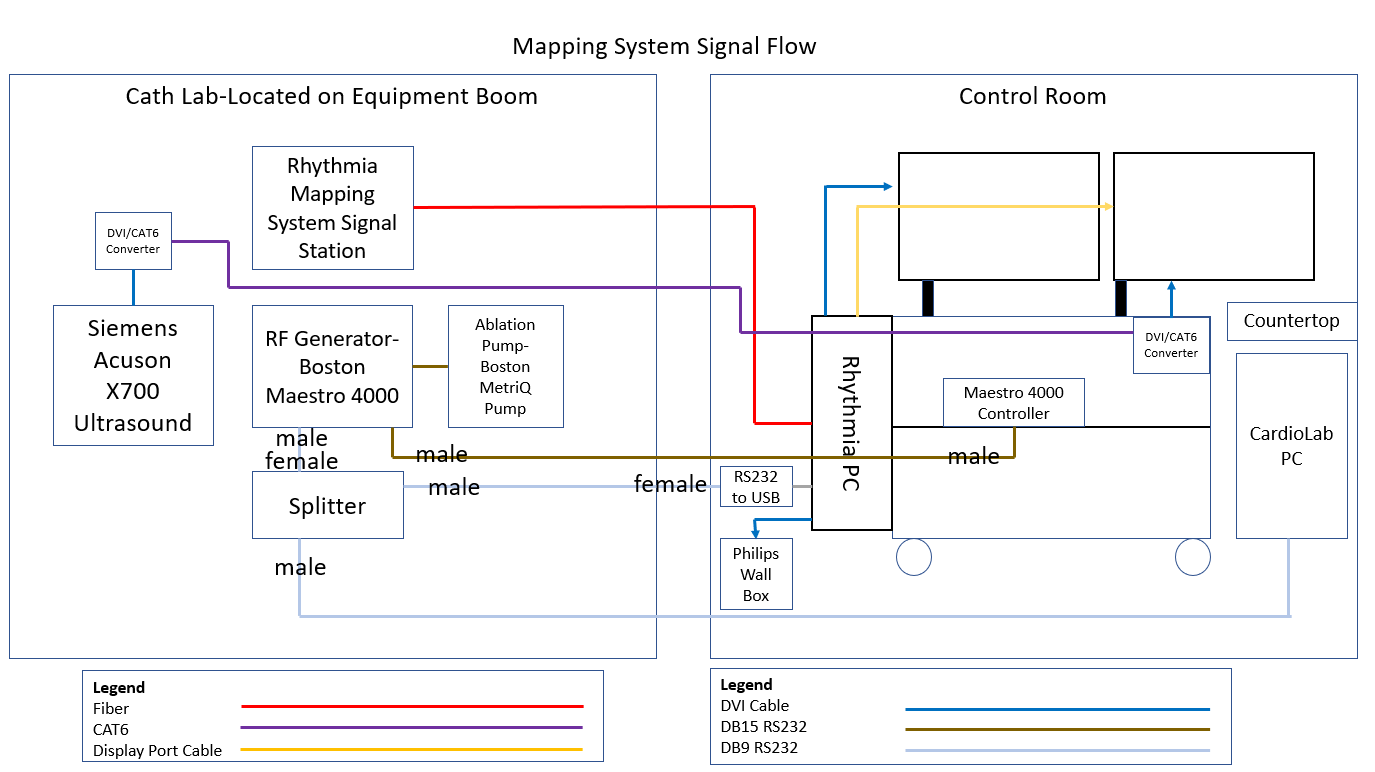Click the Rhythmia Mapping System Signal Station block

(x=332, y=206)
